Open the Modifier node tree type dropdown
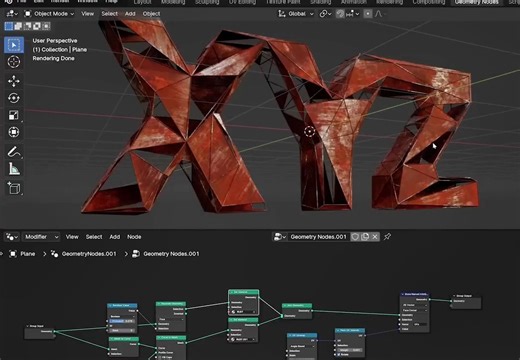 (x=41, y=237)
